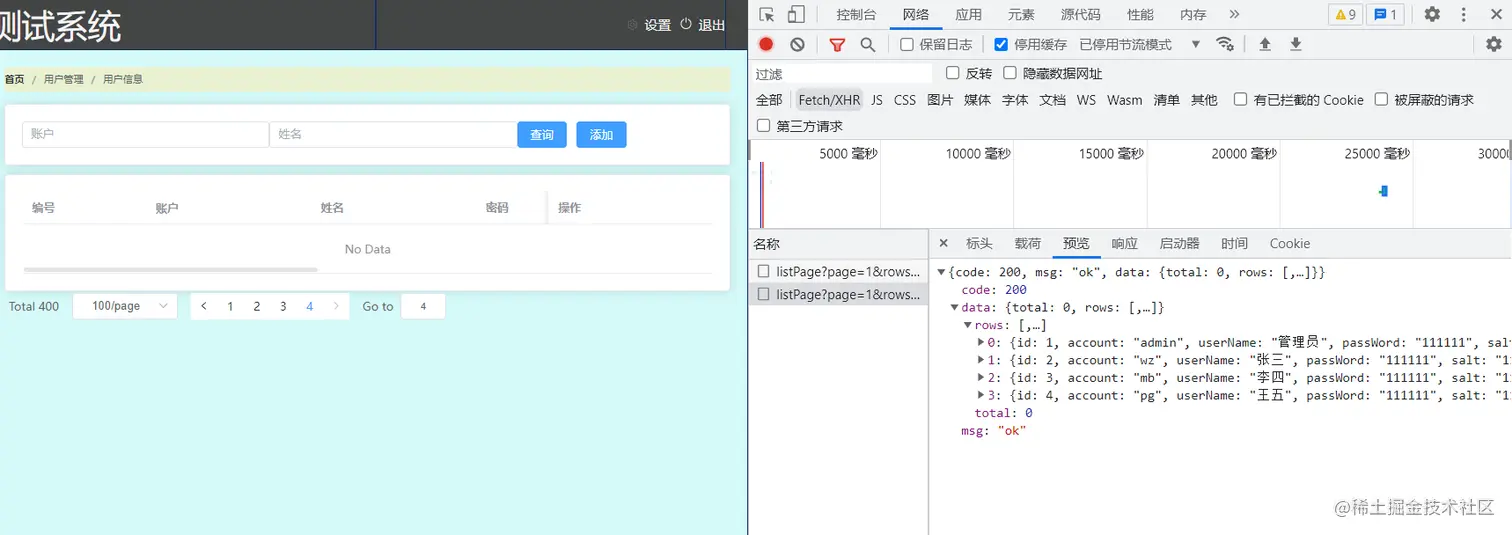Screen dimensions: 1512x535
Task: Toggle the red filter funnel icon
Action: click(837, 44)
